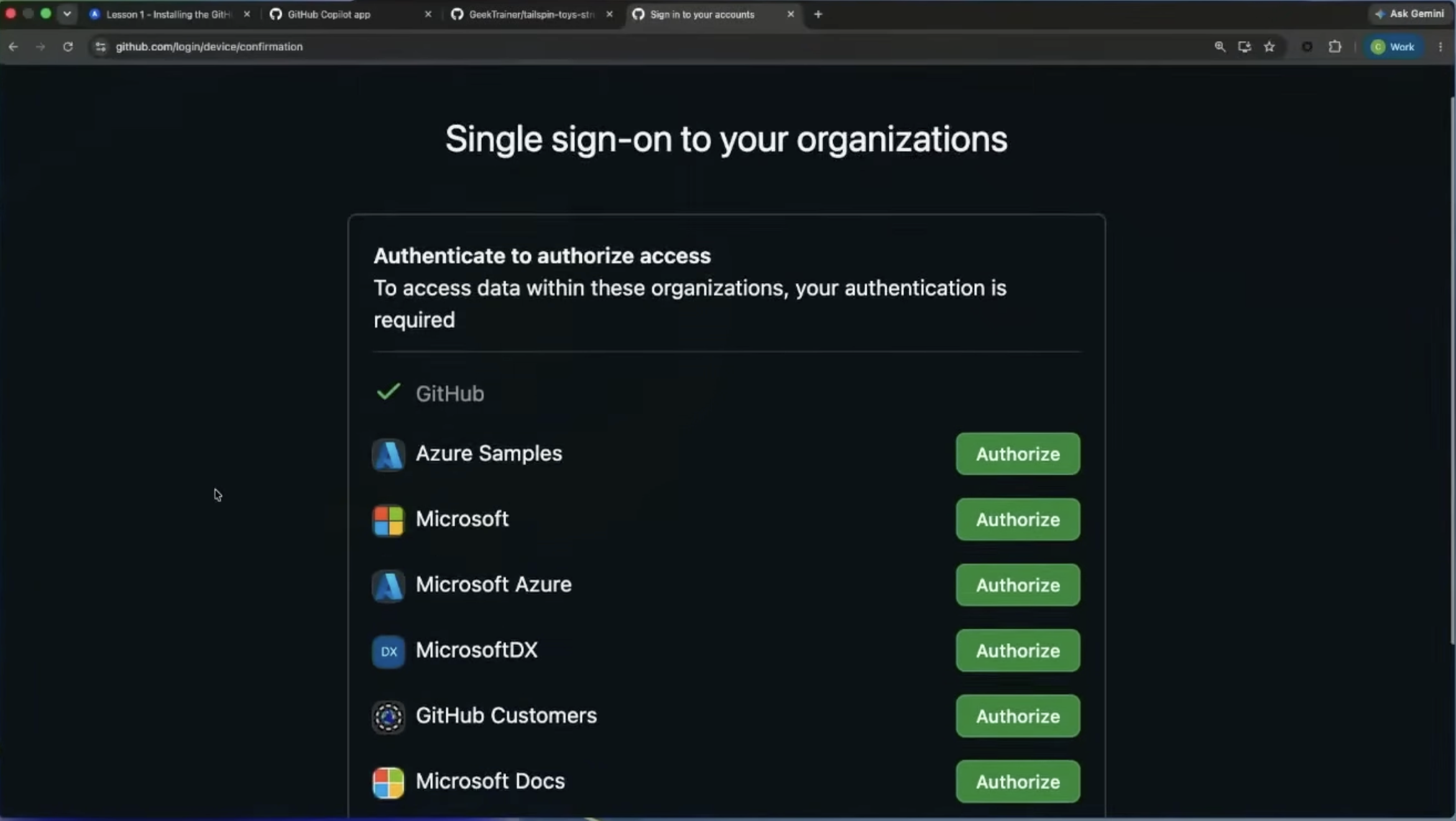
Task: Close the GeekTrainer/tailspin-toys tab
Action: 609,14
